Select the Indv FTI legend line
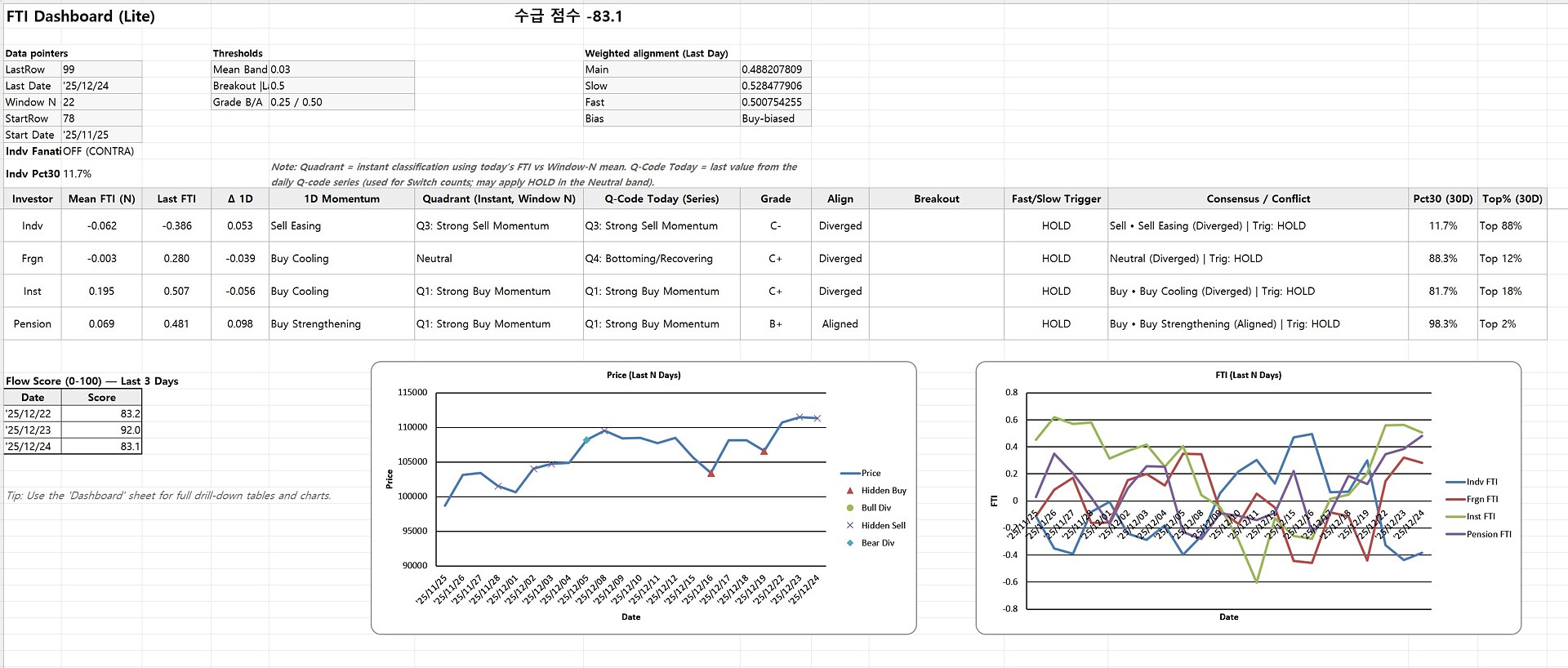Image resolution: width=1568 pixels, height=668 pixels. point(1455,482)
